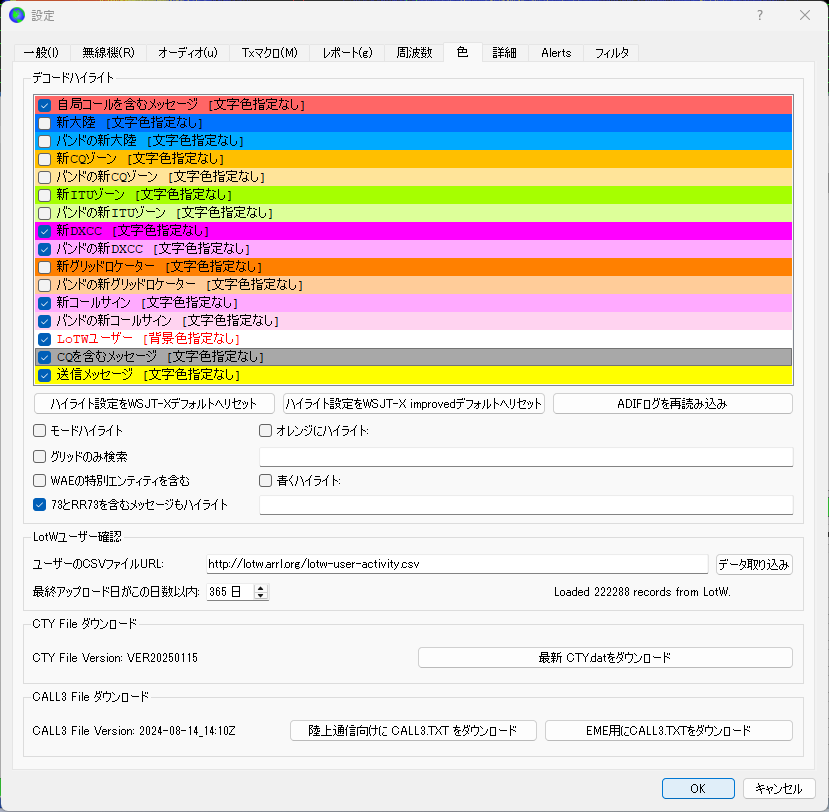Switch to the 一般(l) tab
The image size is (829, 812).
pos(41,53)
